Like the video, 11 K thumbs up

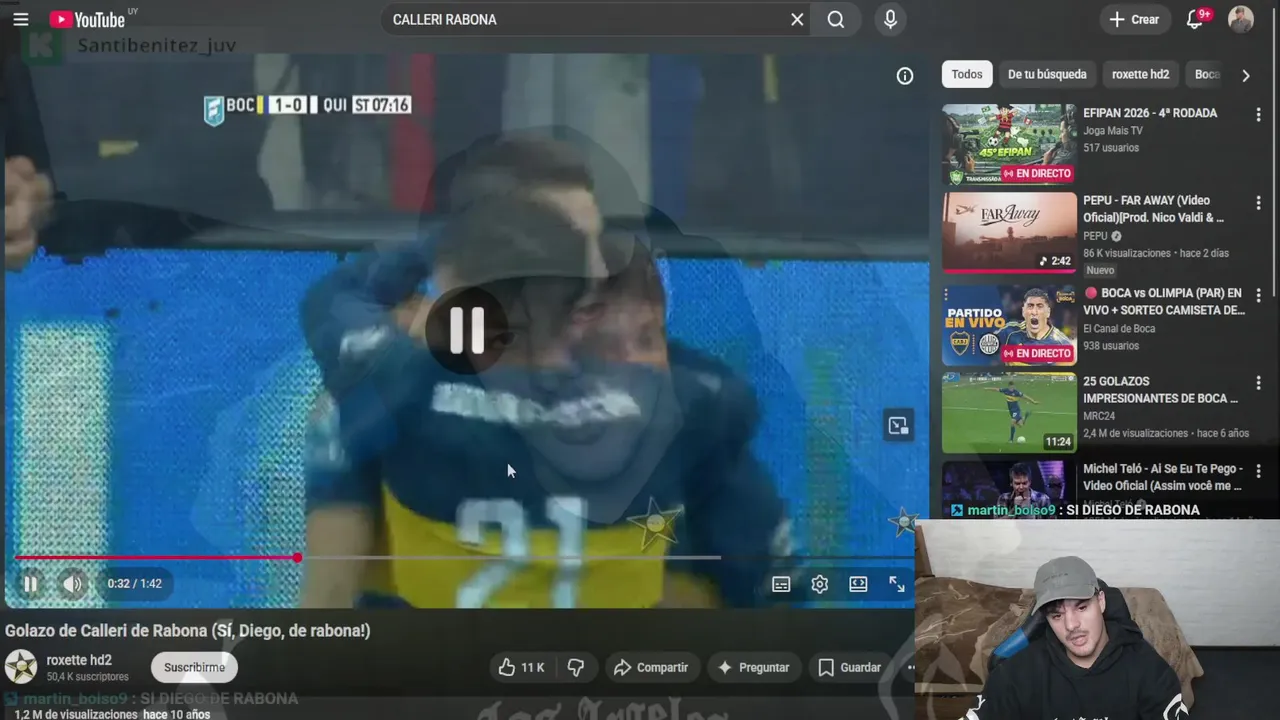[521, 667]
